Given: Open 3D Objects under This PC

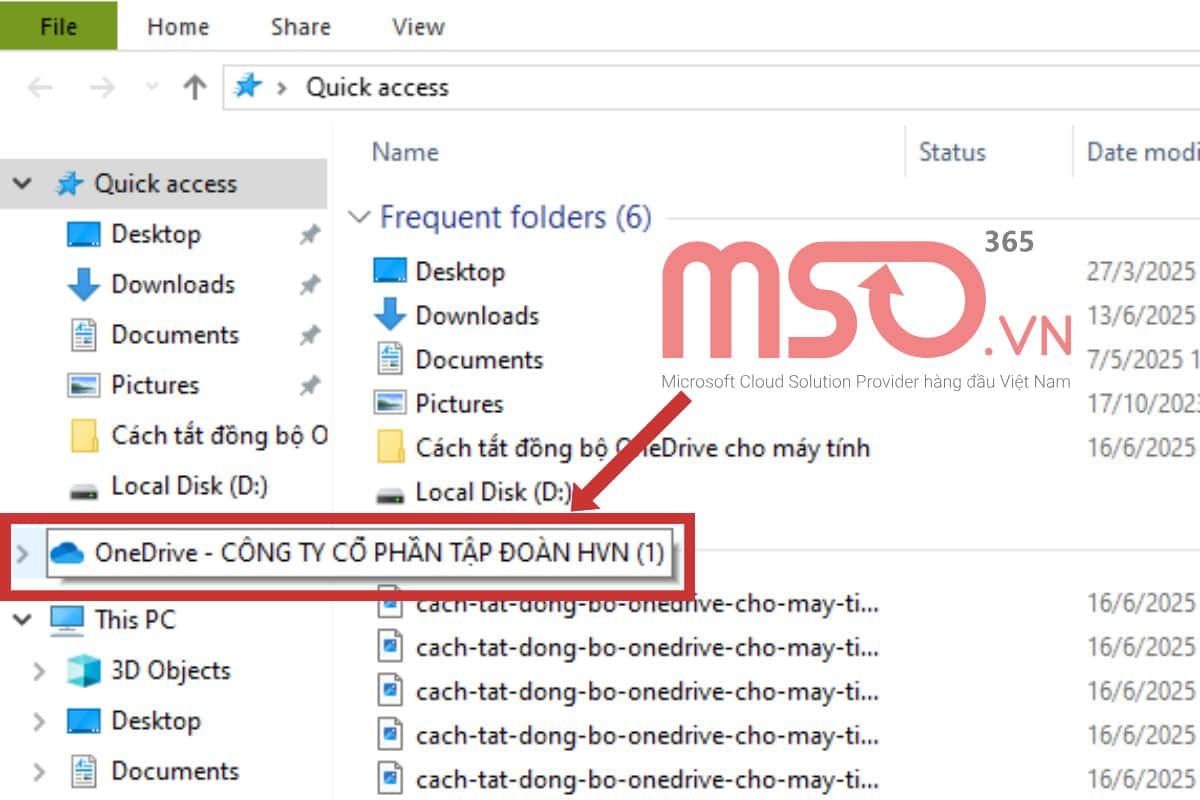Looking at the screenshot, I should tap(171, 670).
